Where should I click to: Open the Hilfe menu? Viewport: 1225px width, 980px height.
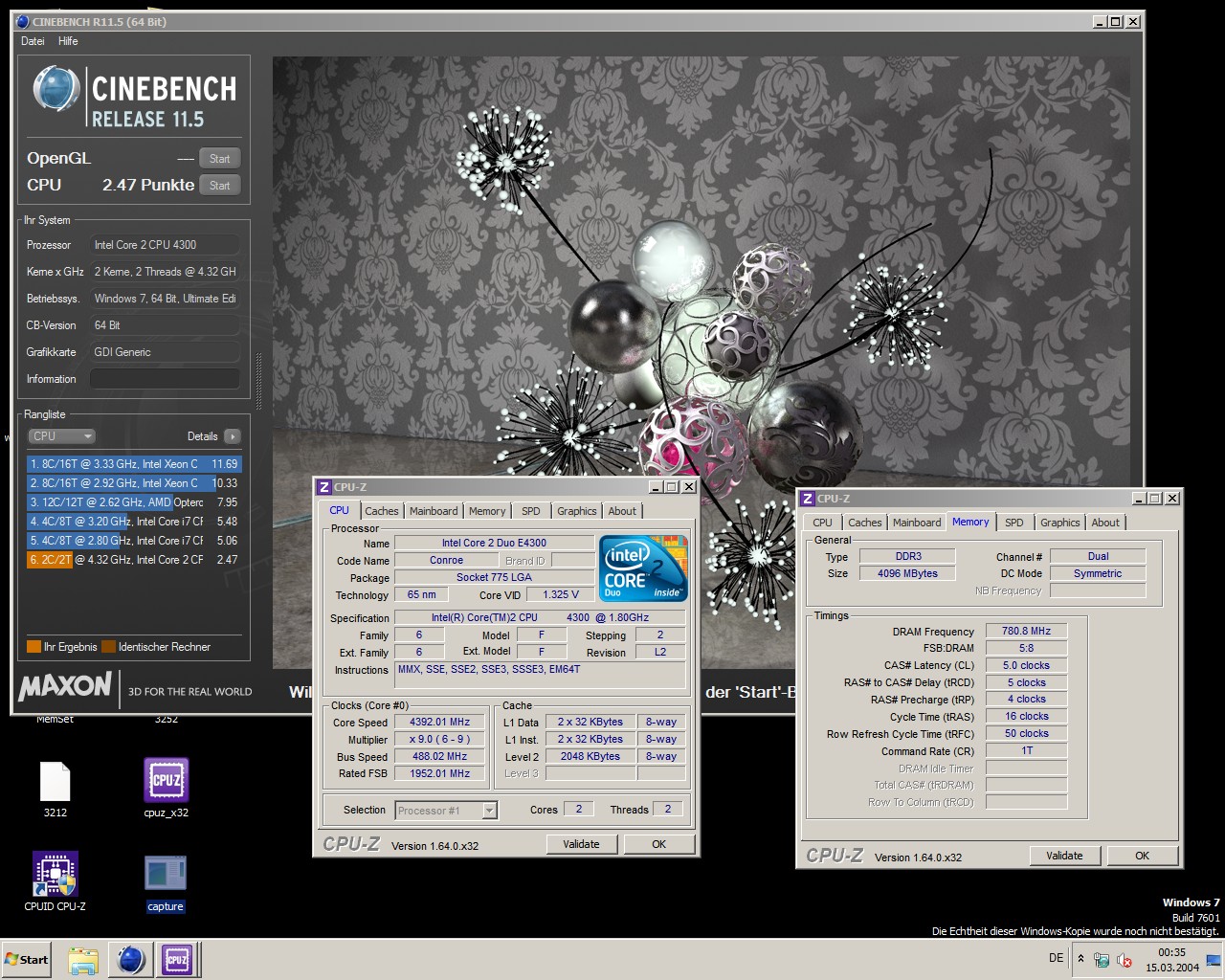point(68,41)
